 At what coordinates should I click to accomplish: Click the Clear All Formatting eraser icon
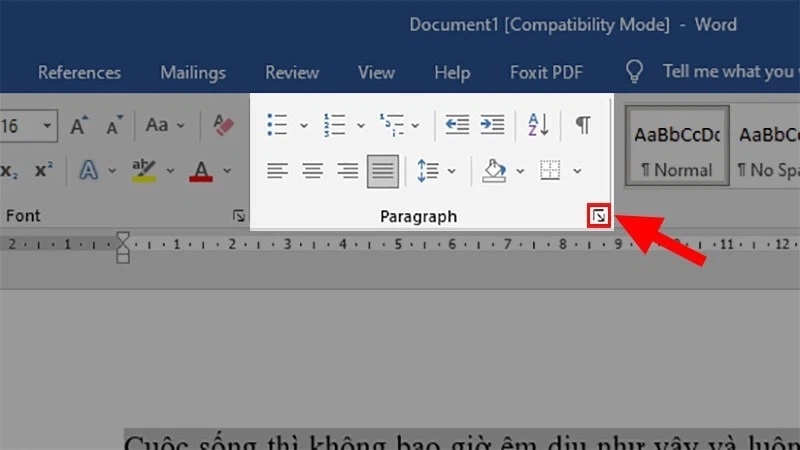[222, 125]
